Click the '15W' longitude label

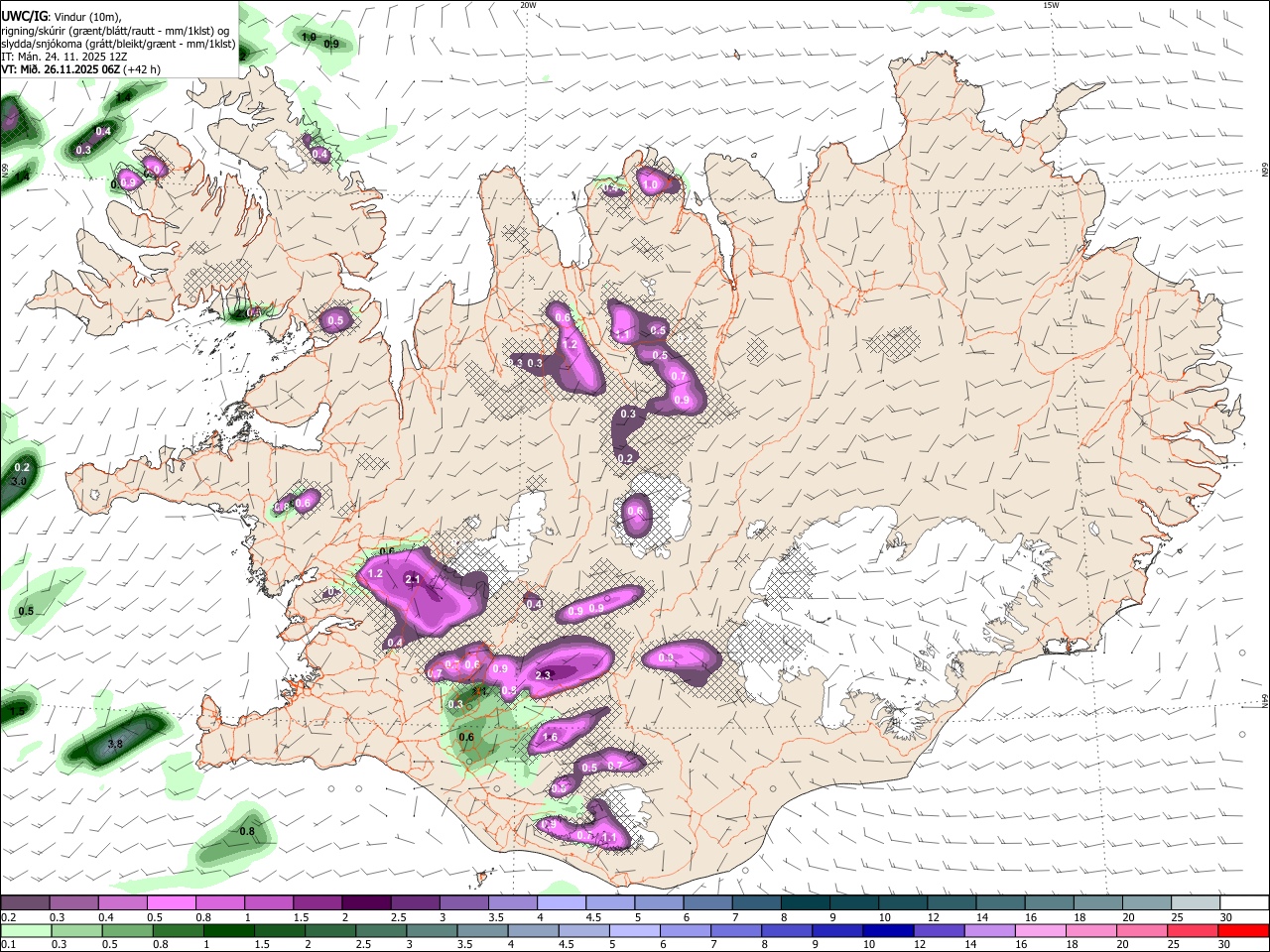point(1051,5)
